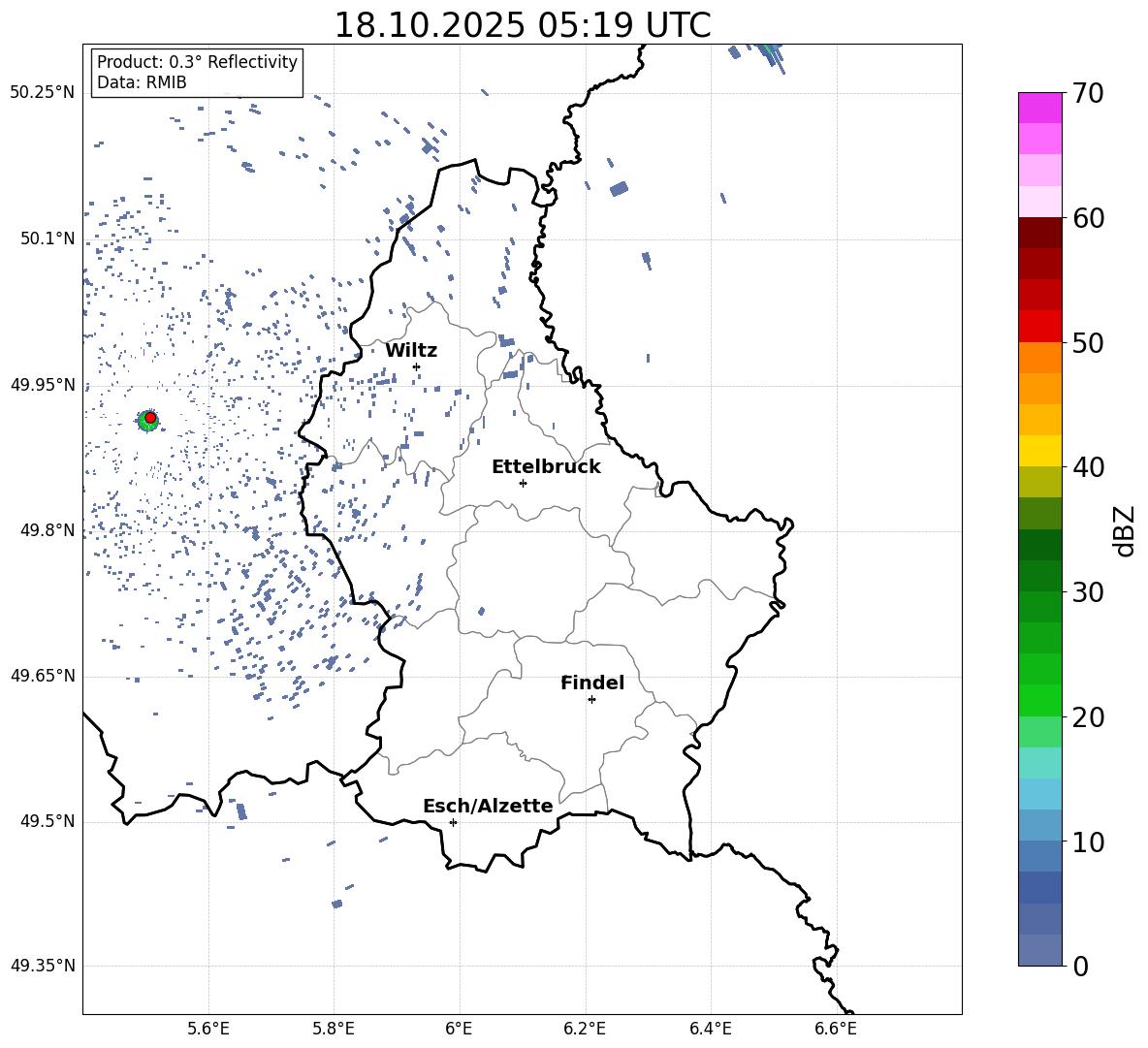Click the Esch/Alzette city label
The width and height of the screenshot is (1148, 1048).
488,806
